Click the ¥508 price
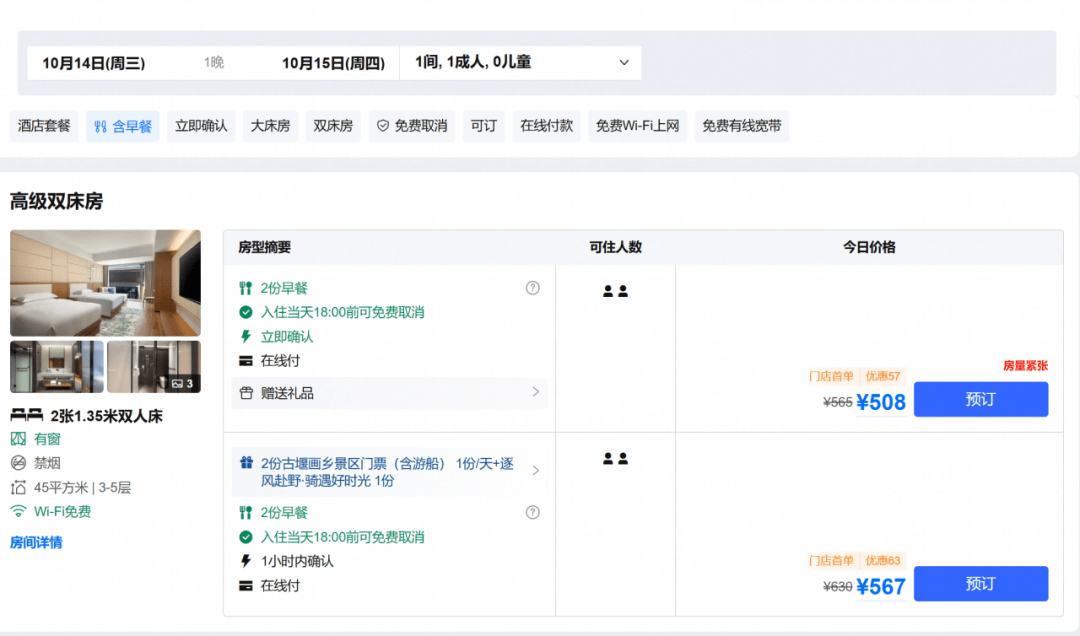 click(881, 402)
